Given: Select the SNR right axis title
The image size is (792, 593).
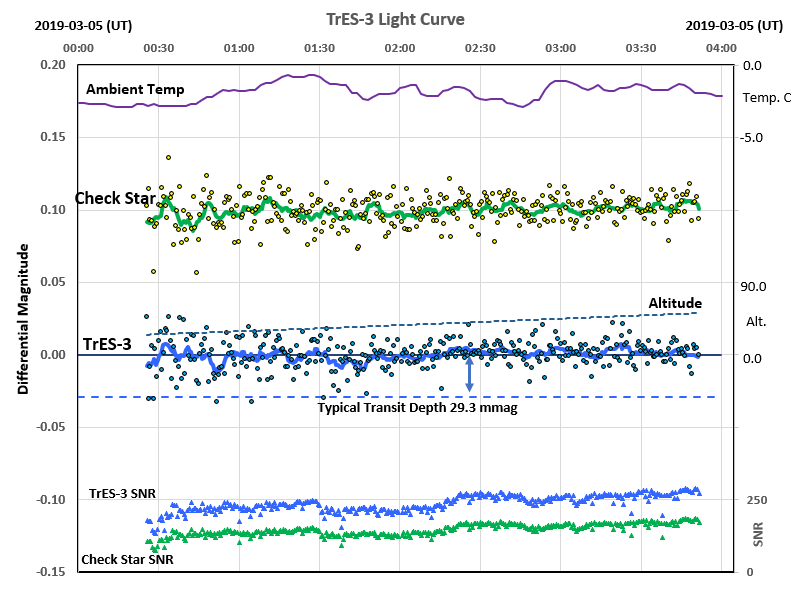Looking at the screenshot, I should click(x=757, y=534).
